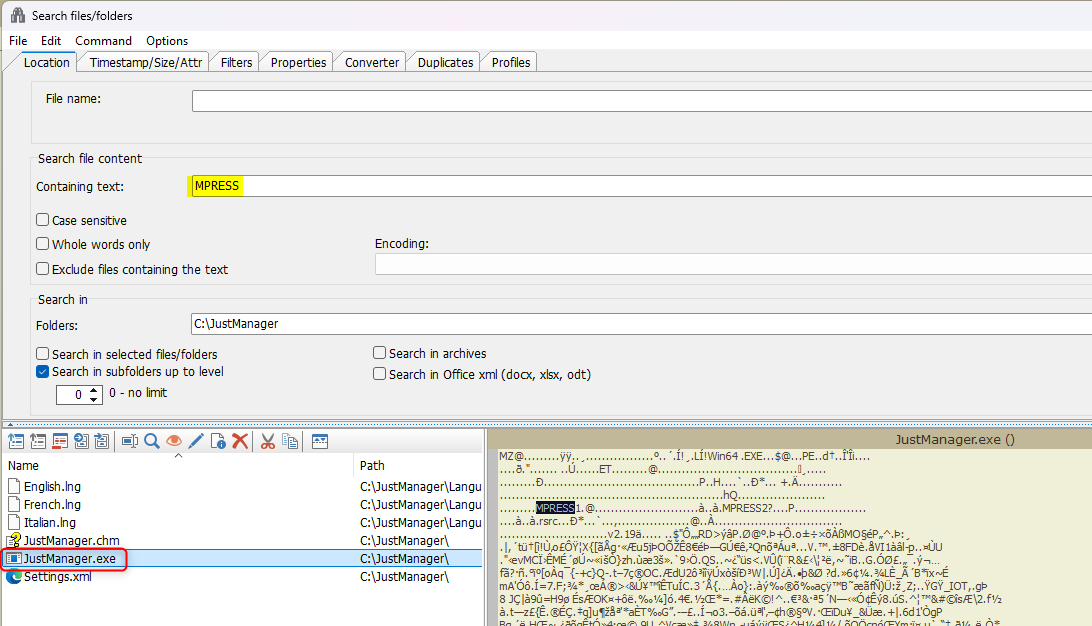The image size is (1092, 626).
Task: Click the binoculars icon in title bar
Action: point(17,15)
